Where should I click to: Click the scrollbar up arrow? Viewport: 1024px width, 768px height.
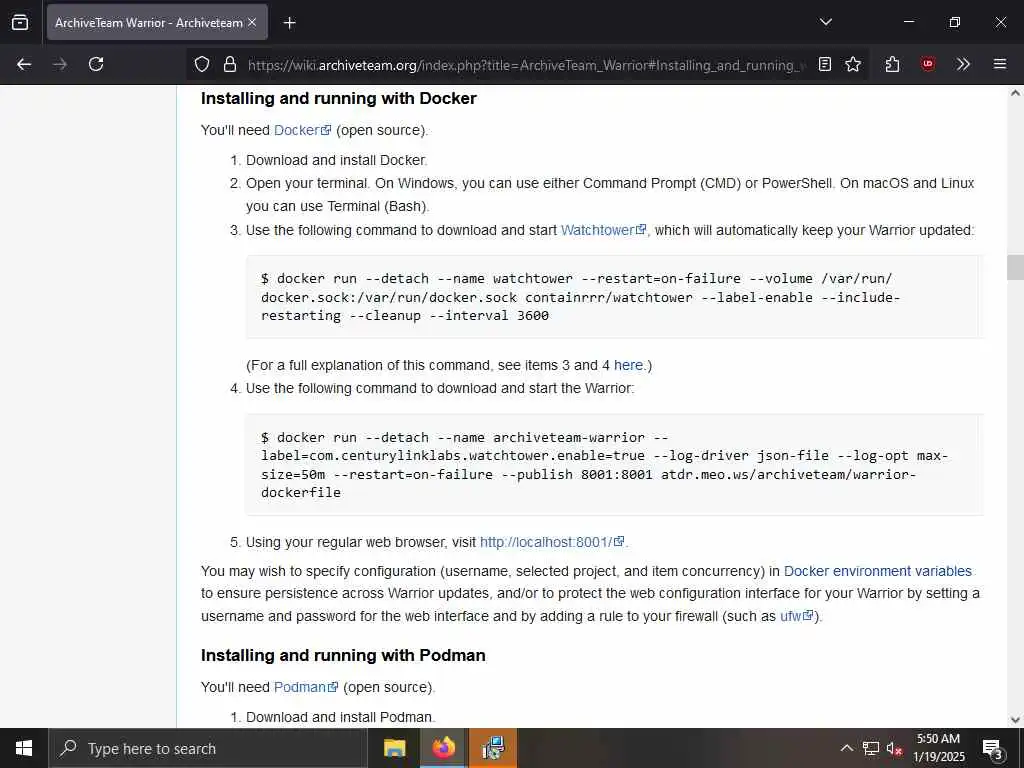[1016, 93]
